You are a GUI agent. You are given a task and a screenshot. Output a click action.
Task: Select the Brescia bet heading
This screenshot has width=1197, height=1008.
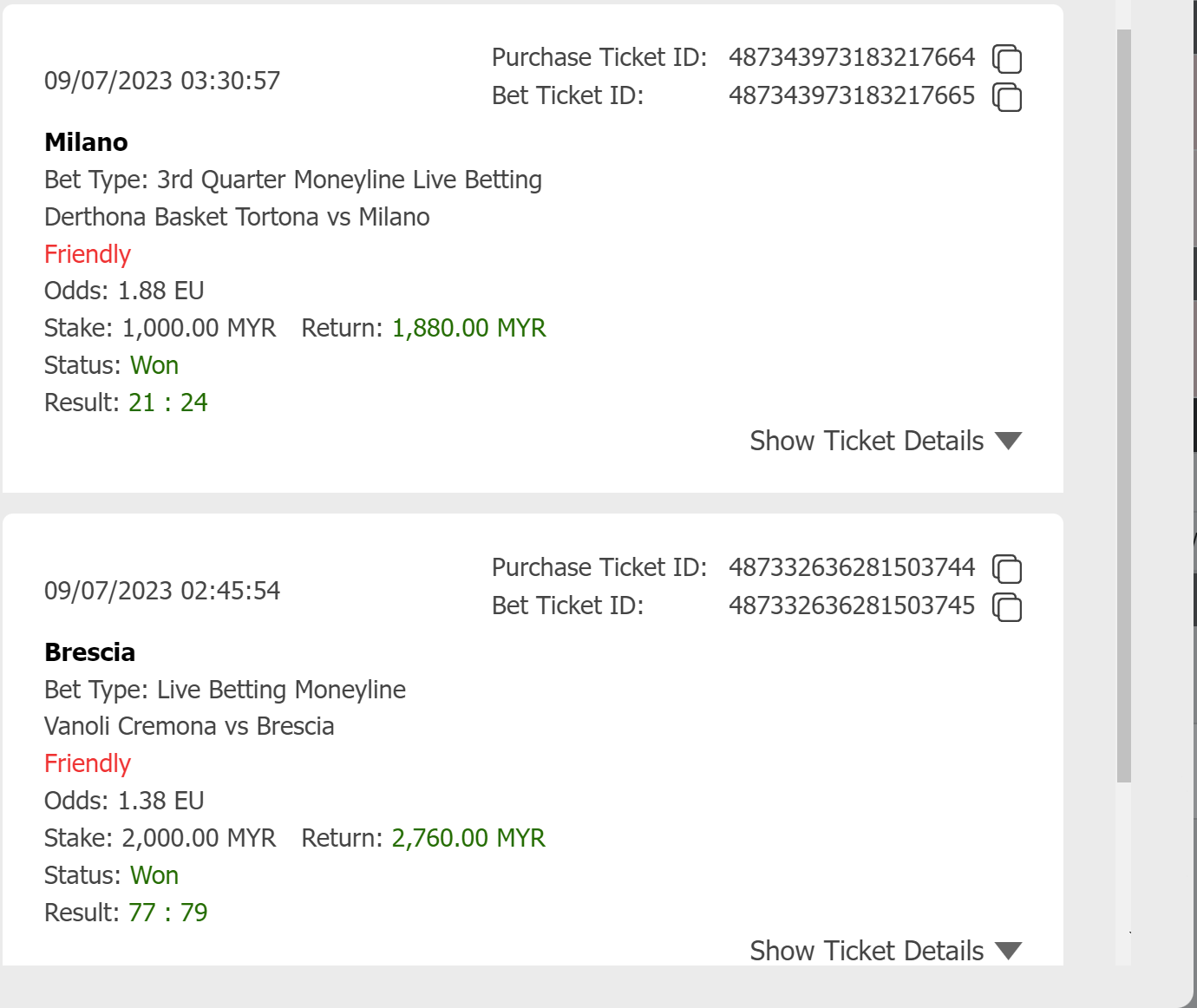click(x=90, y=652)
